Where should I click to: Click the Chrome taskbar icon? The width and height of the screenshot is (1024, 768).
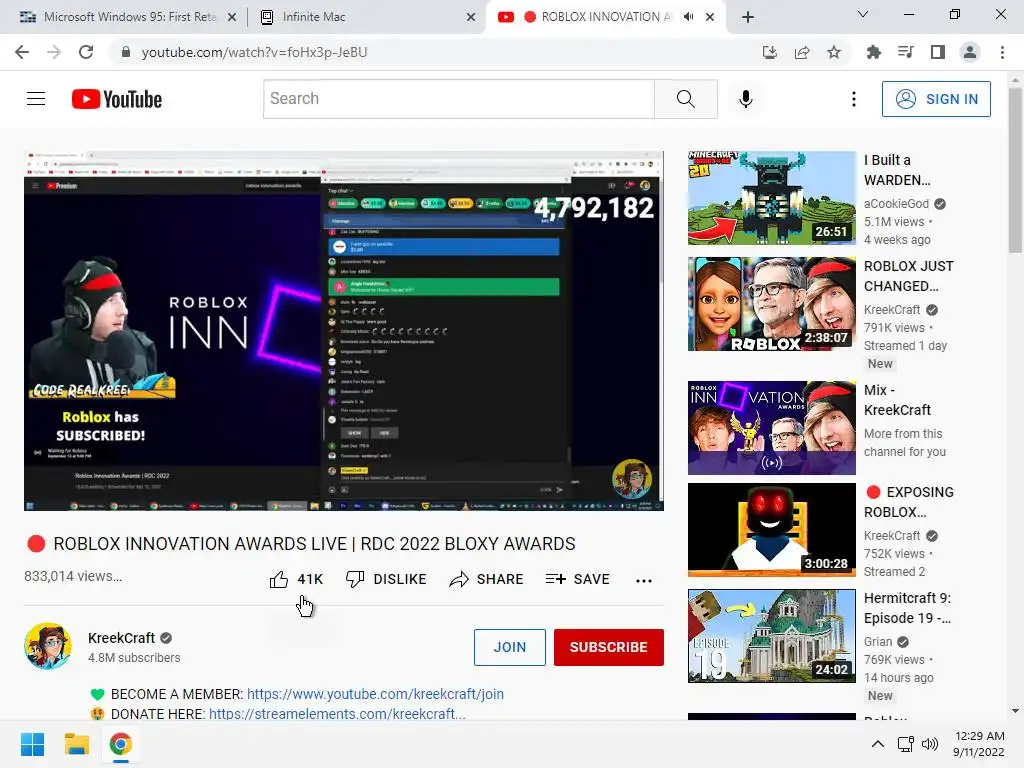click(121, 744)
